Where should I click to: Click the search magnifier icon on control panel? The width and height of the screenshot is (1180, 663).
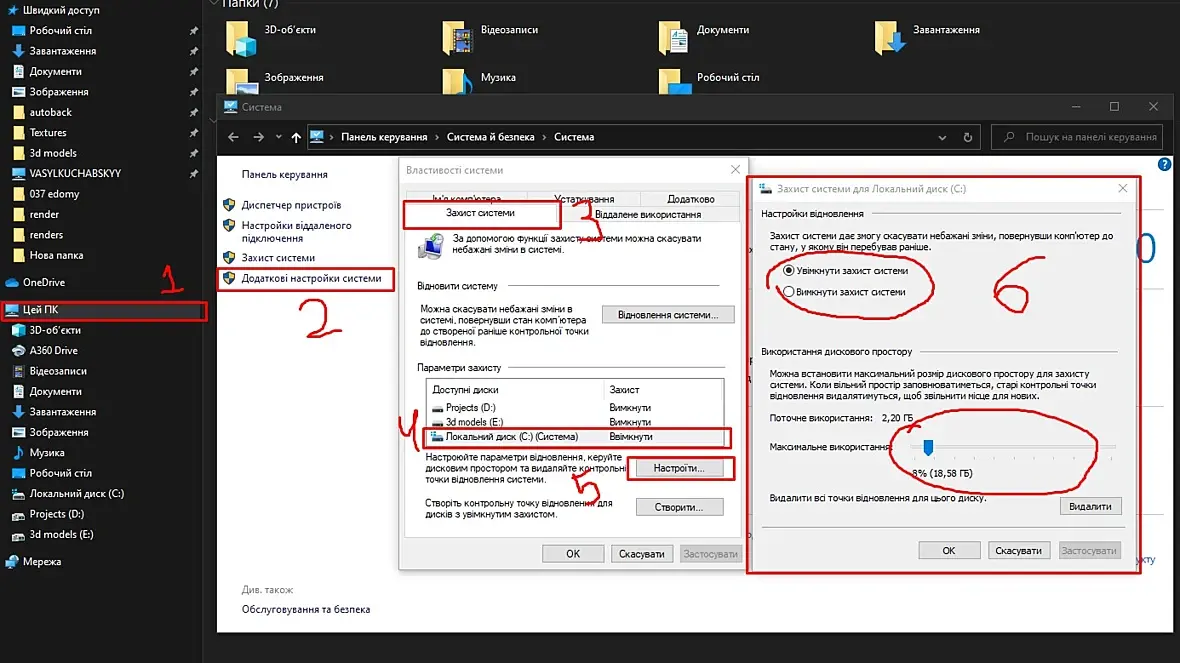click(1009, 137)
